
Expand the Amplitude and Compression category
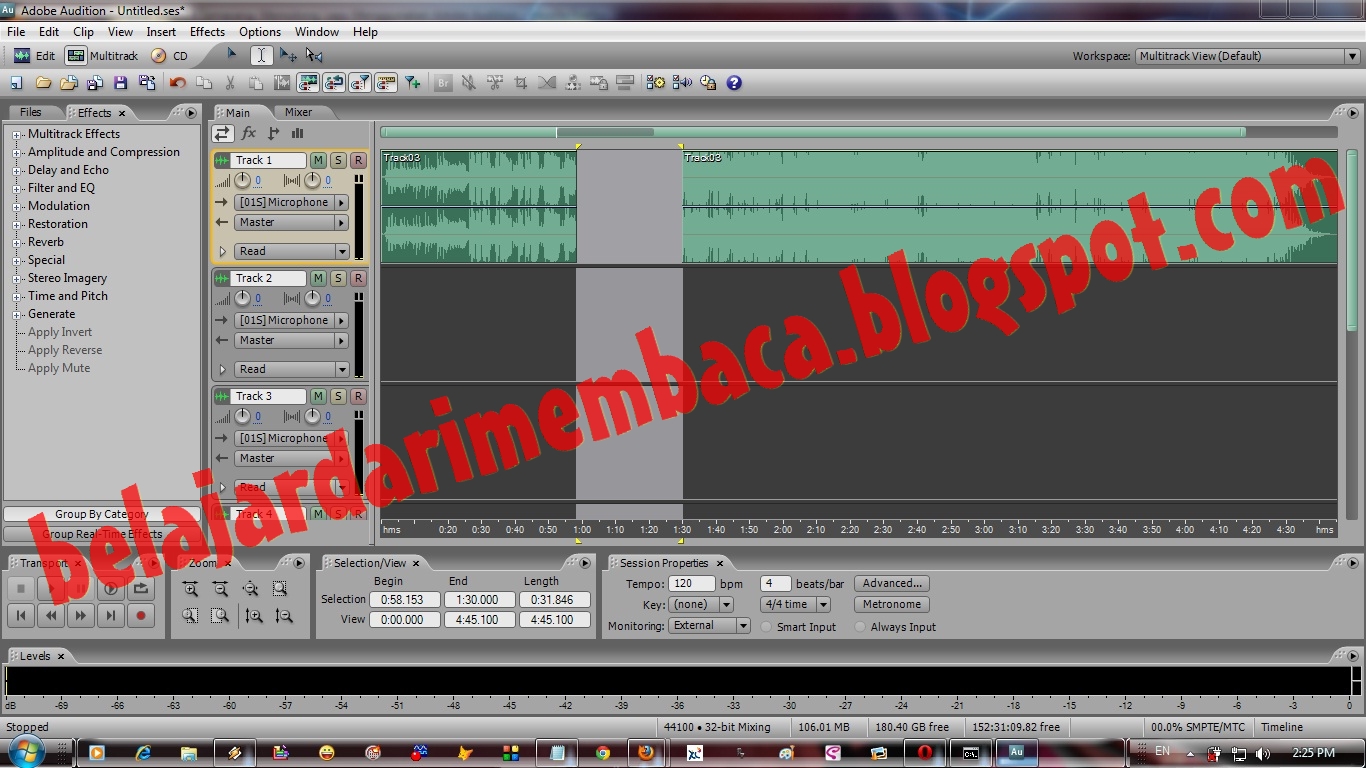click(x=17, y=152)
